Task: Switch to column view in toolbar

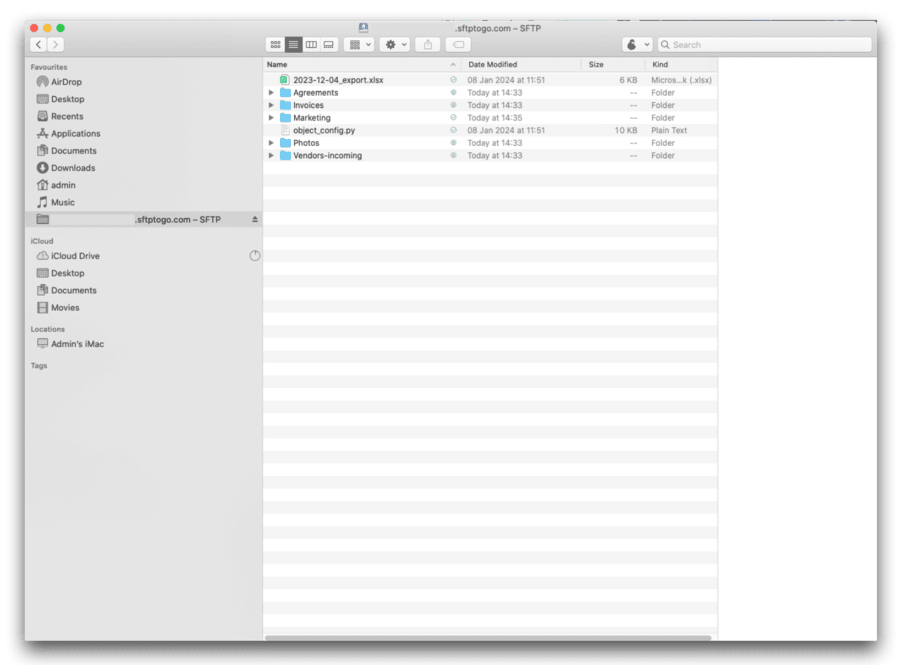Action: [311, 45]
